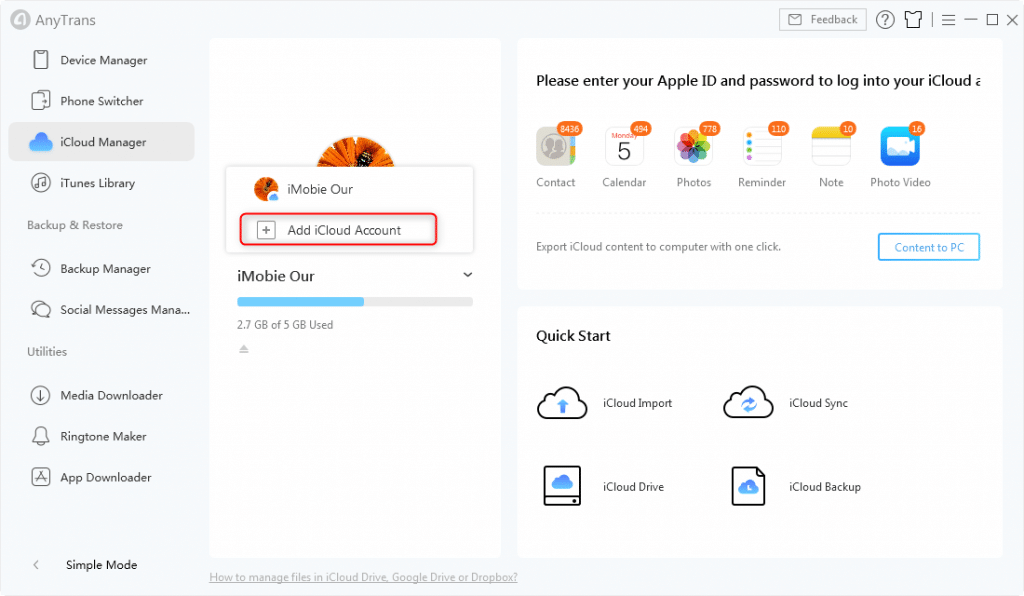Image resolution: width=1024 pixels, height=596 pixels.
Task: Open the Reminder icon
Action: coord(762,146)
